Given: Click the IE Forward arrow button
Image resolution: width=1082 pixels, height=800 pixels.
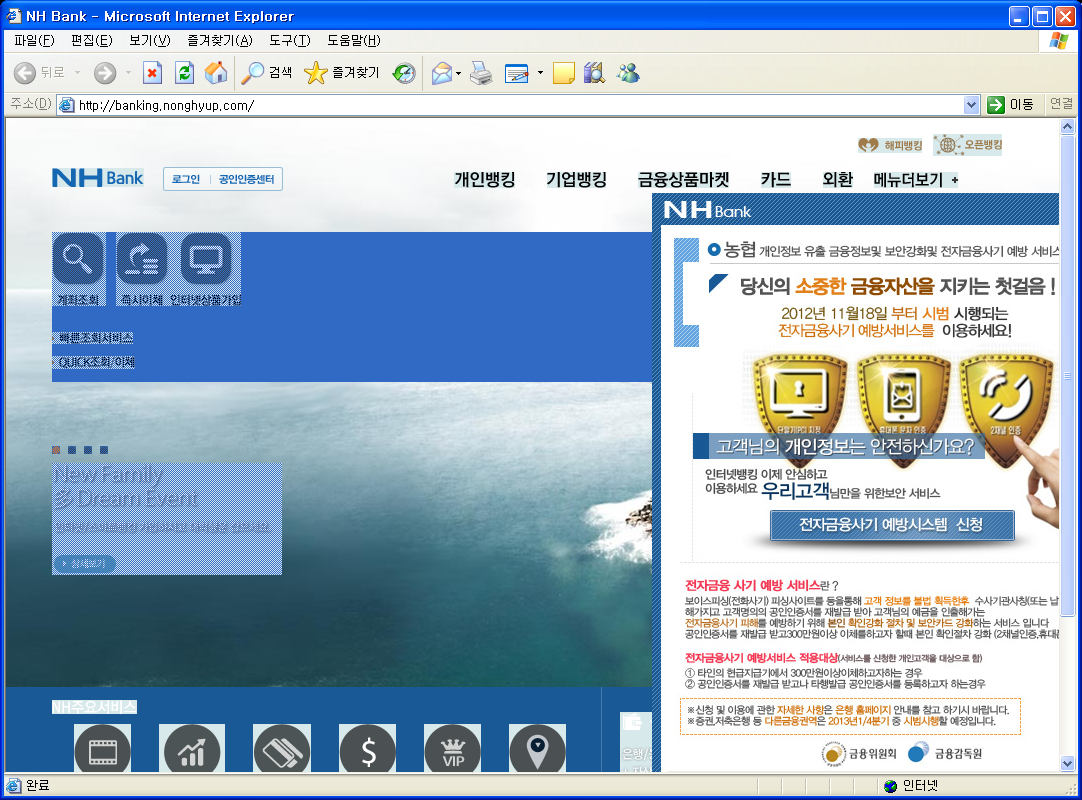Looking at the screenshot, I should point(105,72).
